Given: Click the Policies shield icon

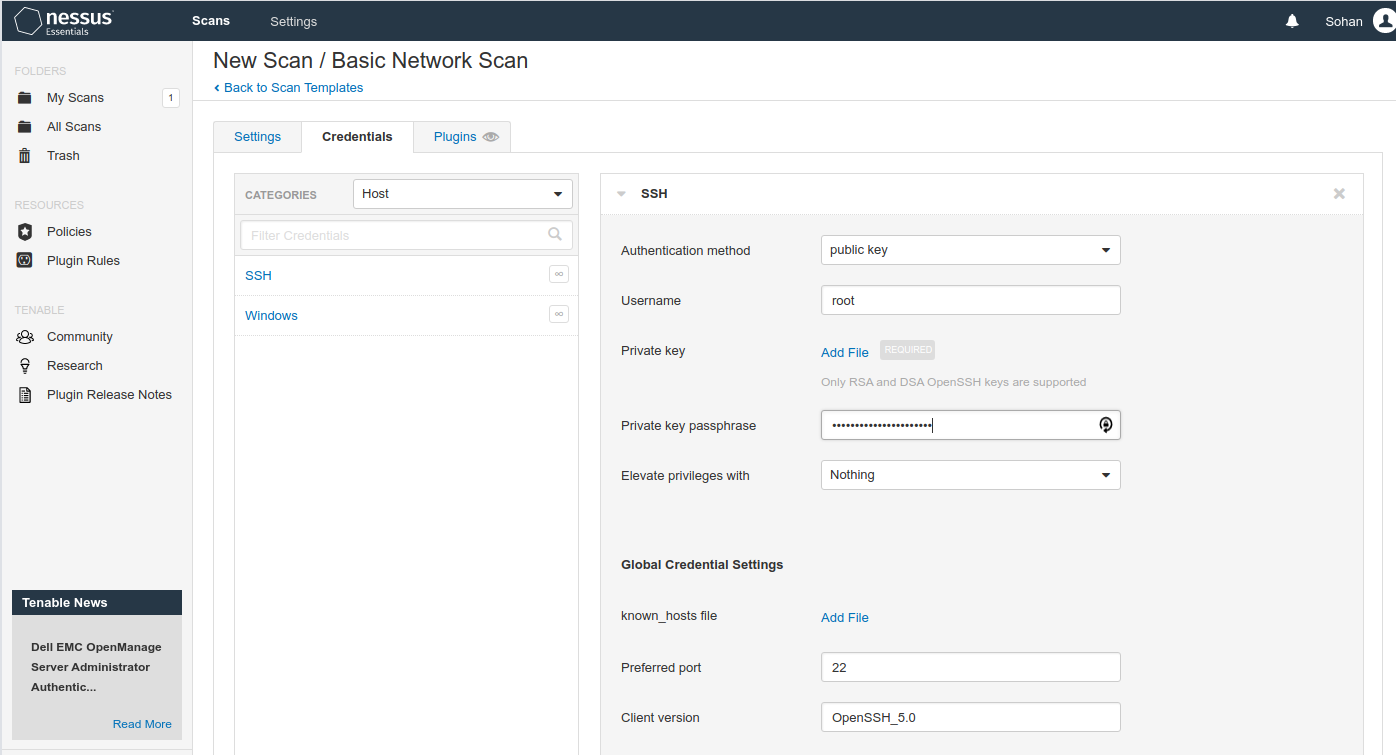Looking at the screenshot, I should coord(25,232).
